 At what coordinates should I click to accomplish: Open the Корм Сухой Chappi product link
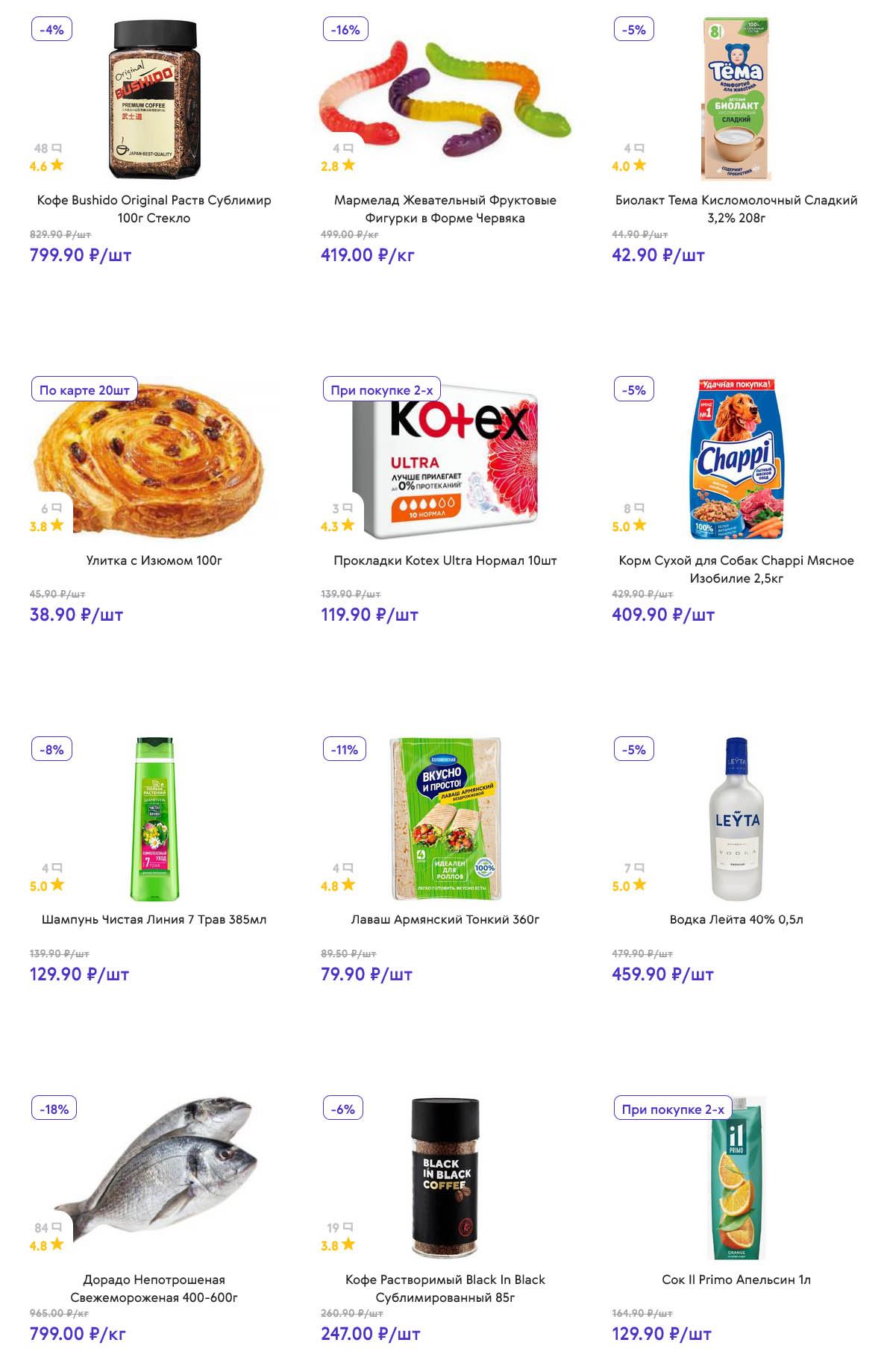pyautogui.click(x=736, y=569)
